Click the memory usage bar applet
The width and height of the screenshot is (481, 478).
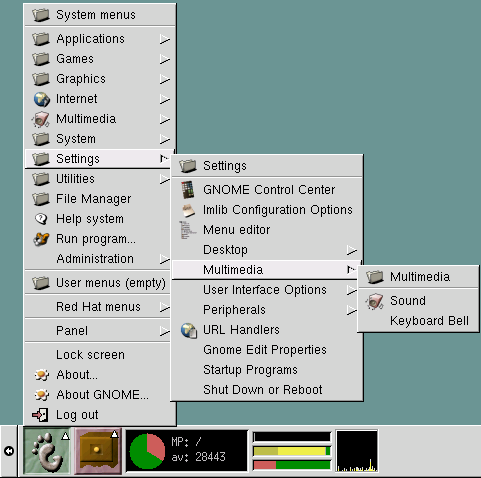292,451
